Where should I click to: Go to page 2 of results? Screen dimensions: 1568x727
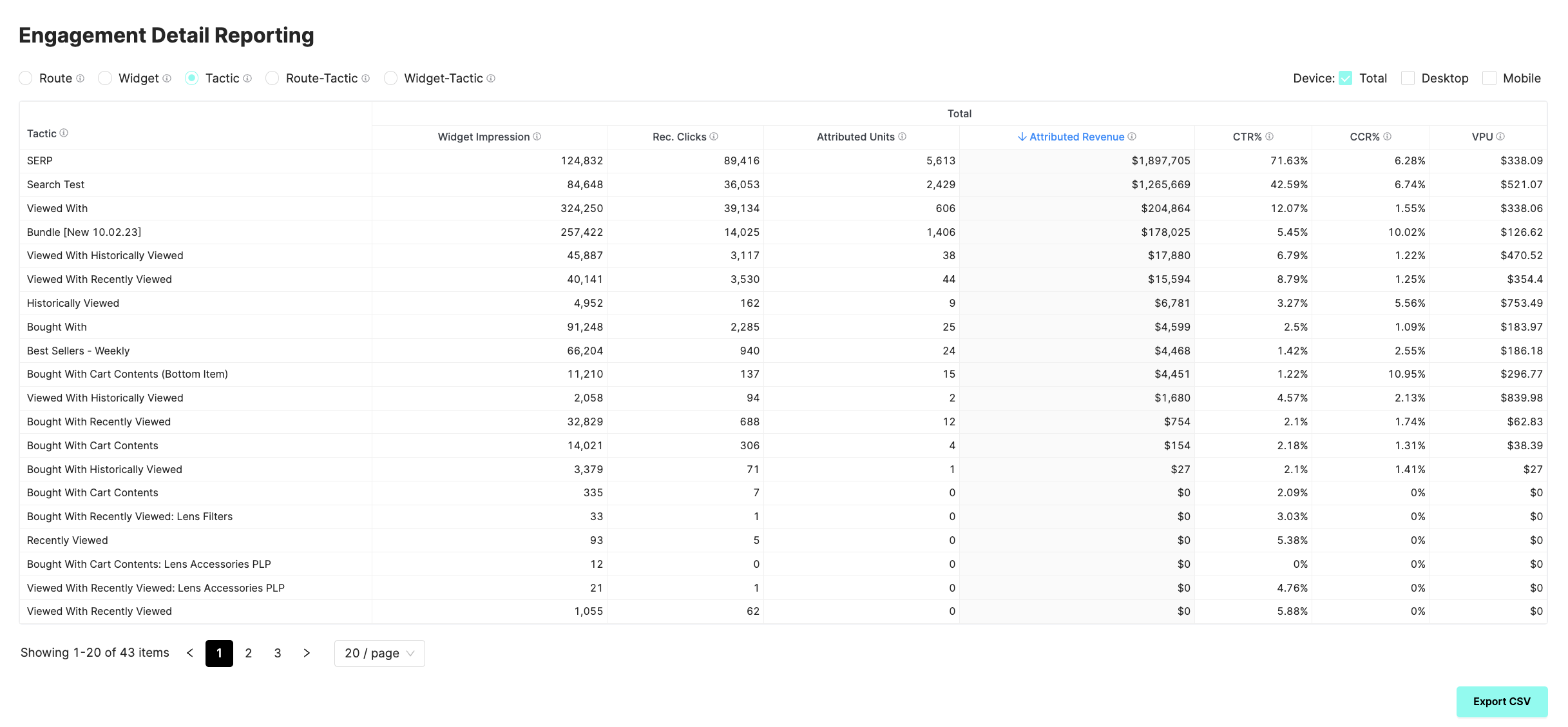[248, 654]
